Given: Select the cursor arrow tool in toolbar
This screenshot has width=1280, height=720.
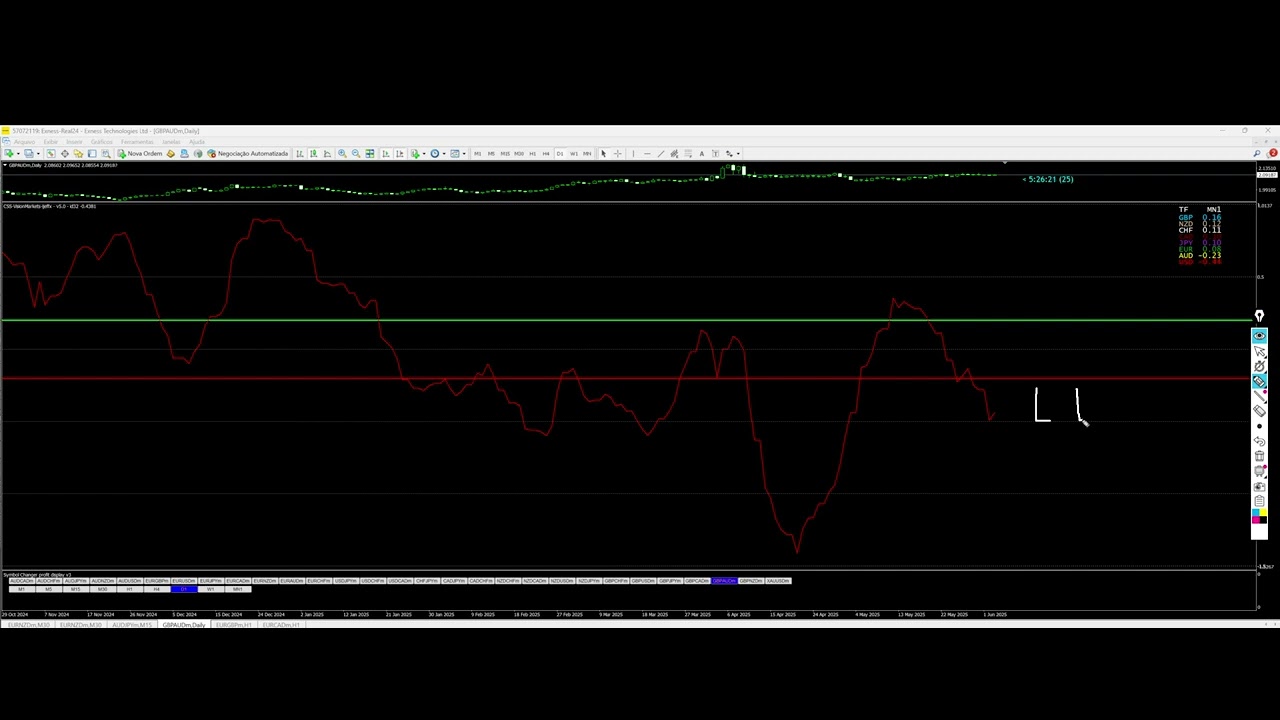Looking at the screenshot, I should click(x=603, y=153).
